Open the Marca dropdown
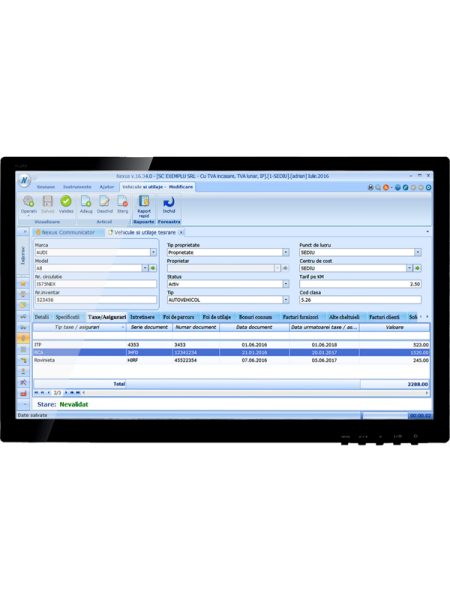450x600 pixels. pos(153,253)
